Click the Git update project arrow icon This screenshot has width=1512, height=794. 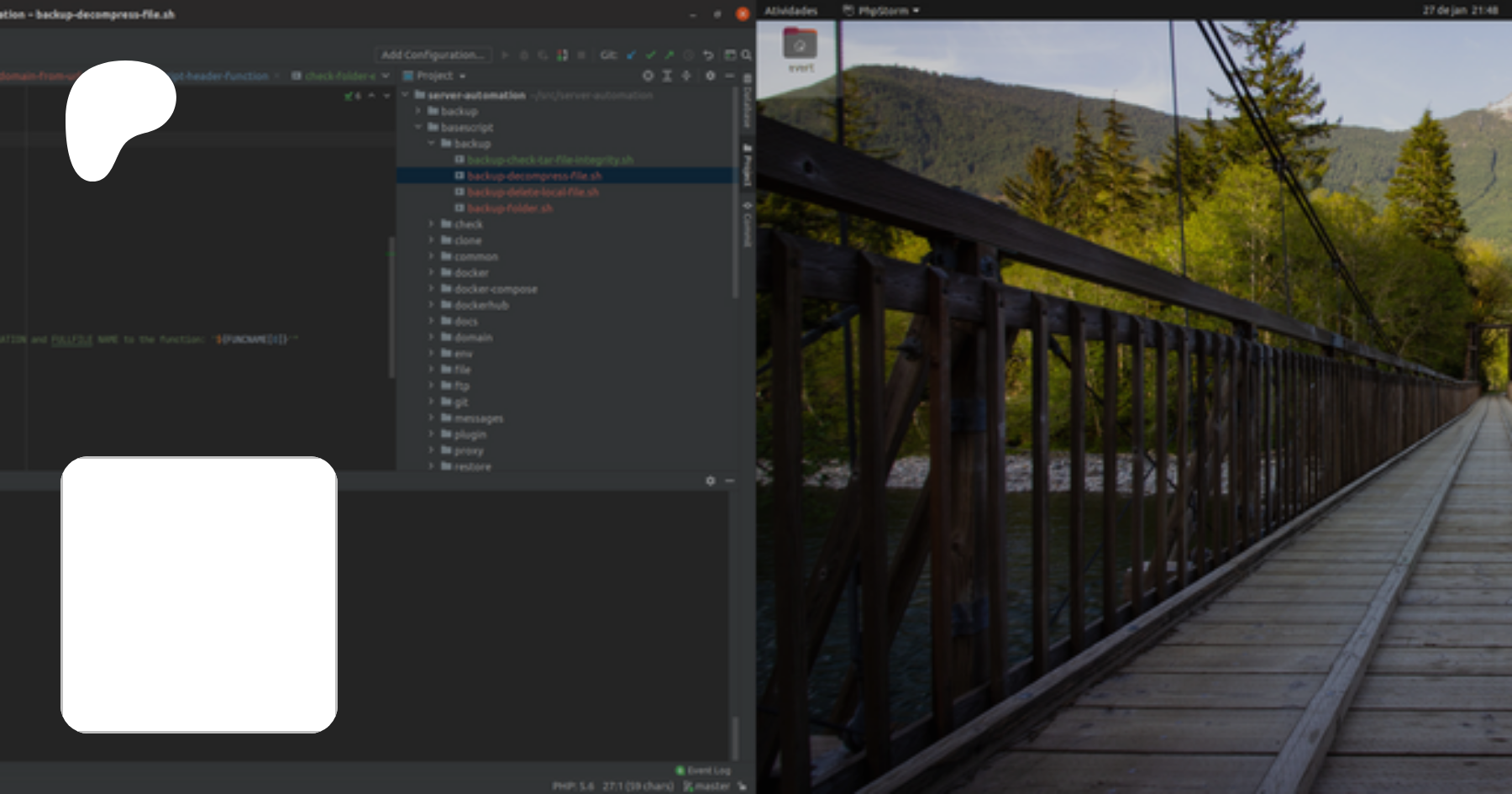[631, 55]
